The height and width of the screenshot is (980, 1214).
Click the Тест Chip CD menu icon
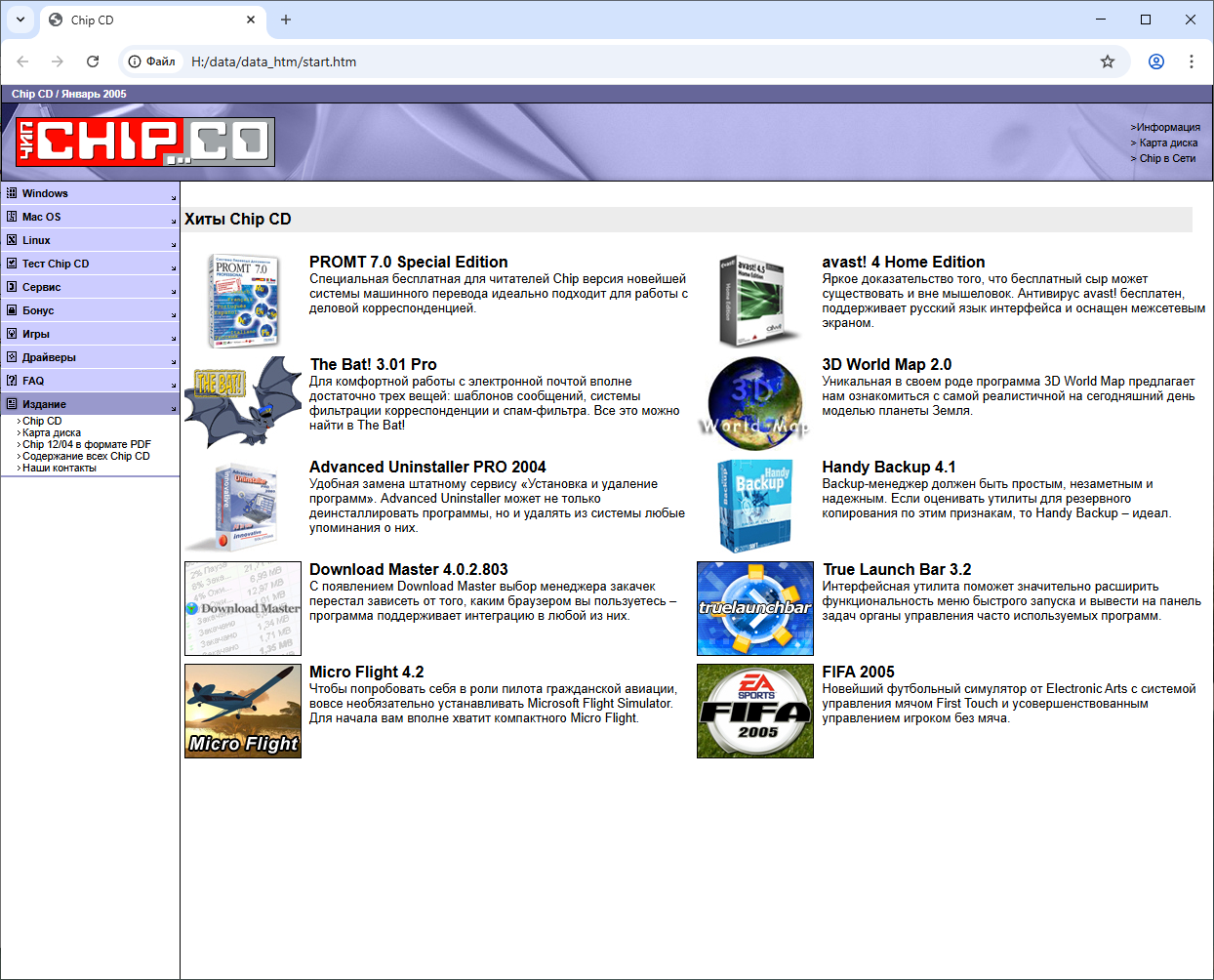(x=12, y=264)
